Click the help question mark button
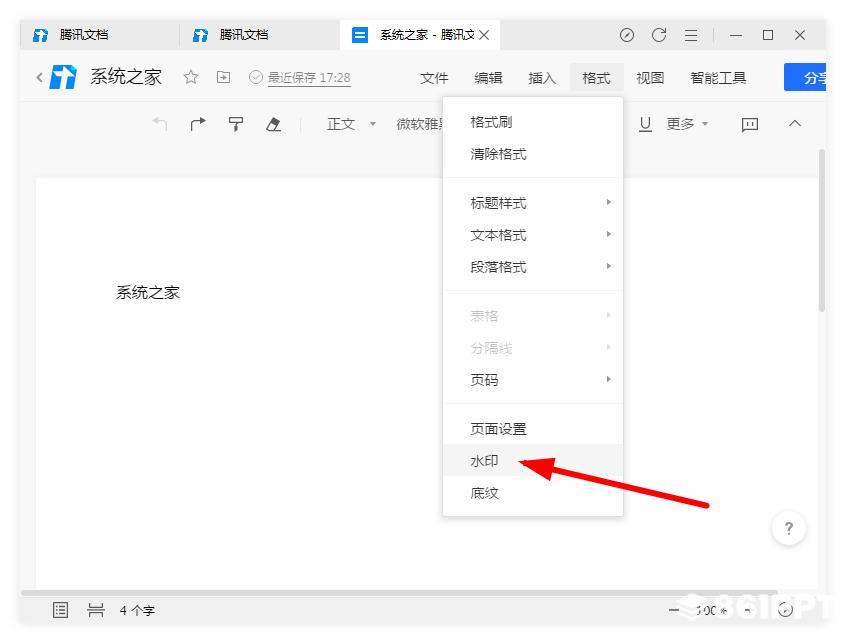The height and width of the screenshot is (641, 846). coord(789,528)
